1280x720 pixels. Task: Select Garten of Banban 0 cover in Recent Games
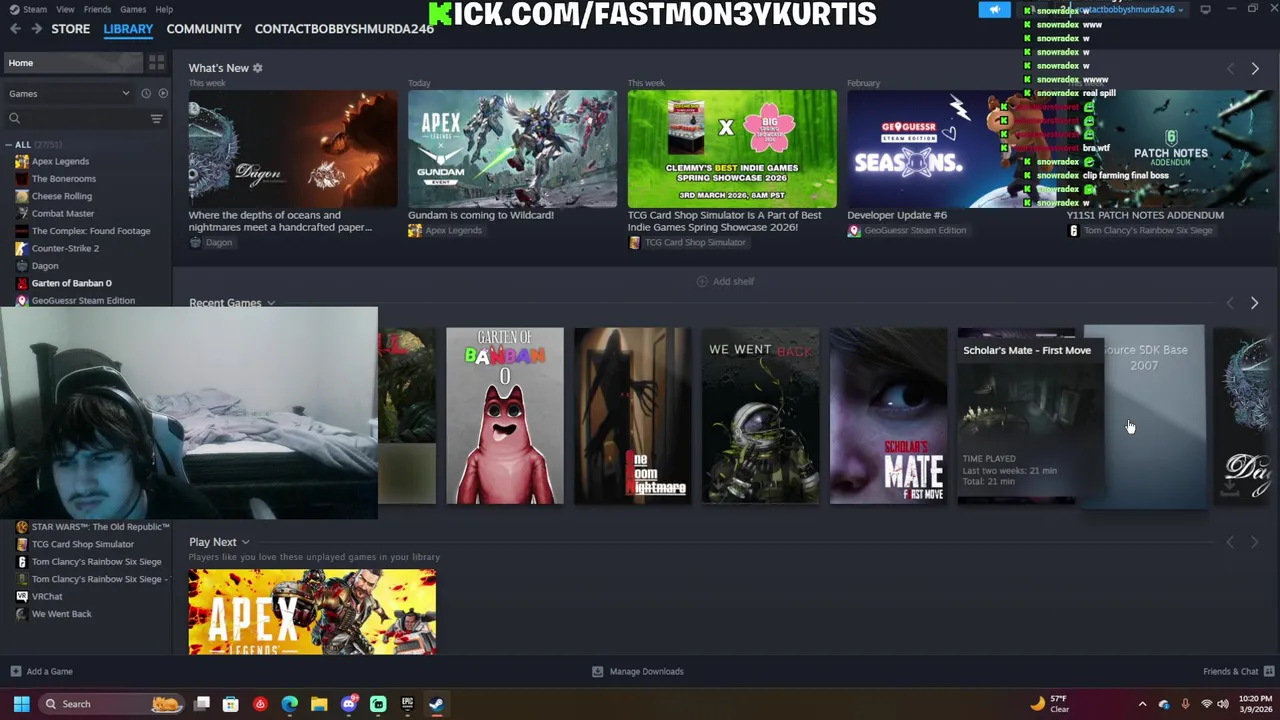pos(505,416)
